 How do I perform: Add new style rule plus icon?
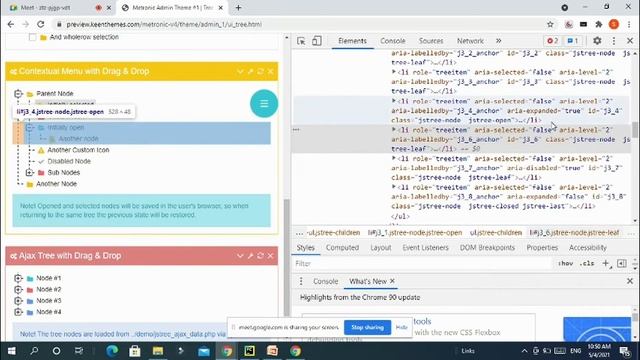(606, 264)
